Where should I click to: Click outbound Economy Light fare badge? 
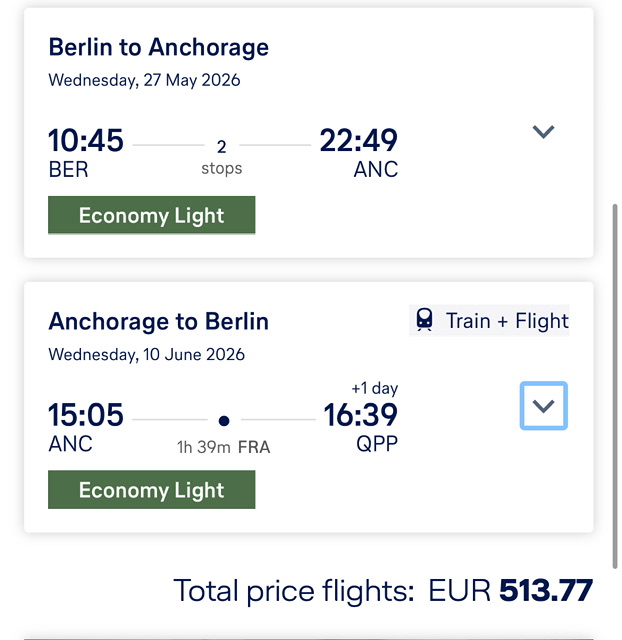pos(152,215)
